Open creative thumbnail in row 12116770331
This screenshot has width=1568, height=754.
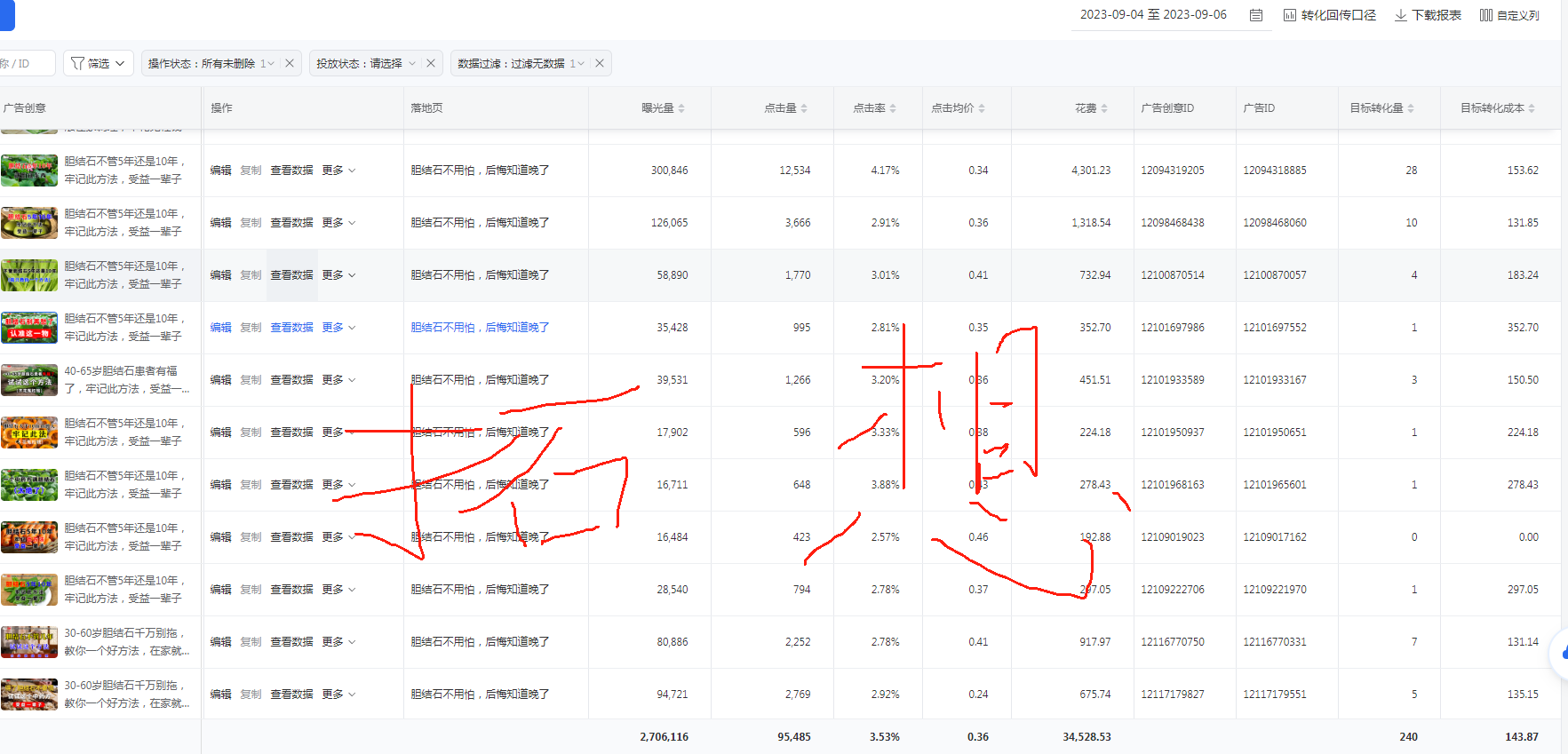29,642
